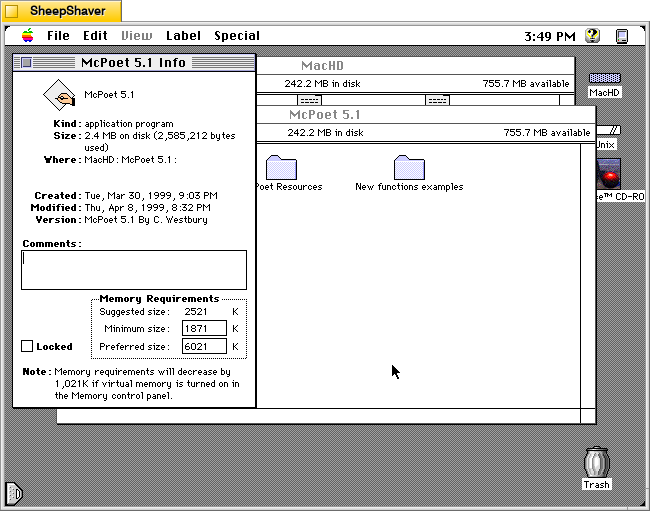This screenshot has width=650, height=511.
Task: Click the size box of McPoet 5.1 window
Action: click(x=588, y=416)
